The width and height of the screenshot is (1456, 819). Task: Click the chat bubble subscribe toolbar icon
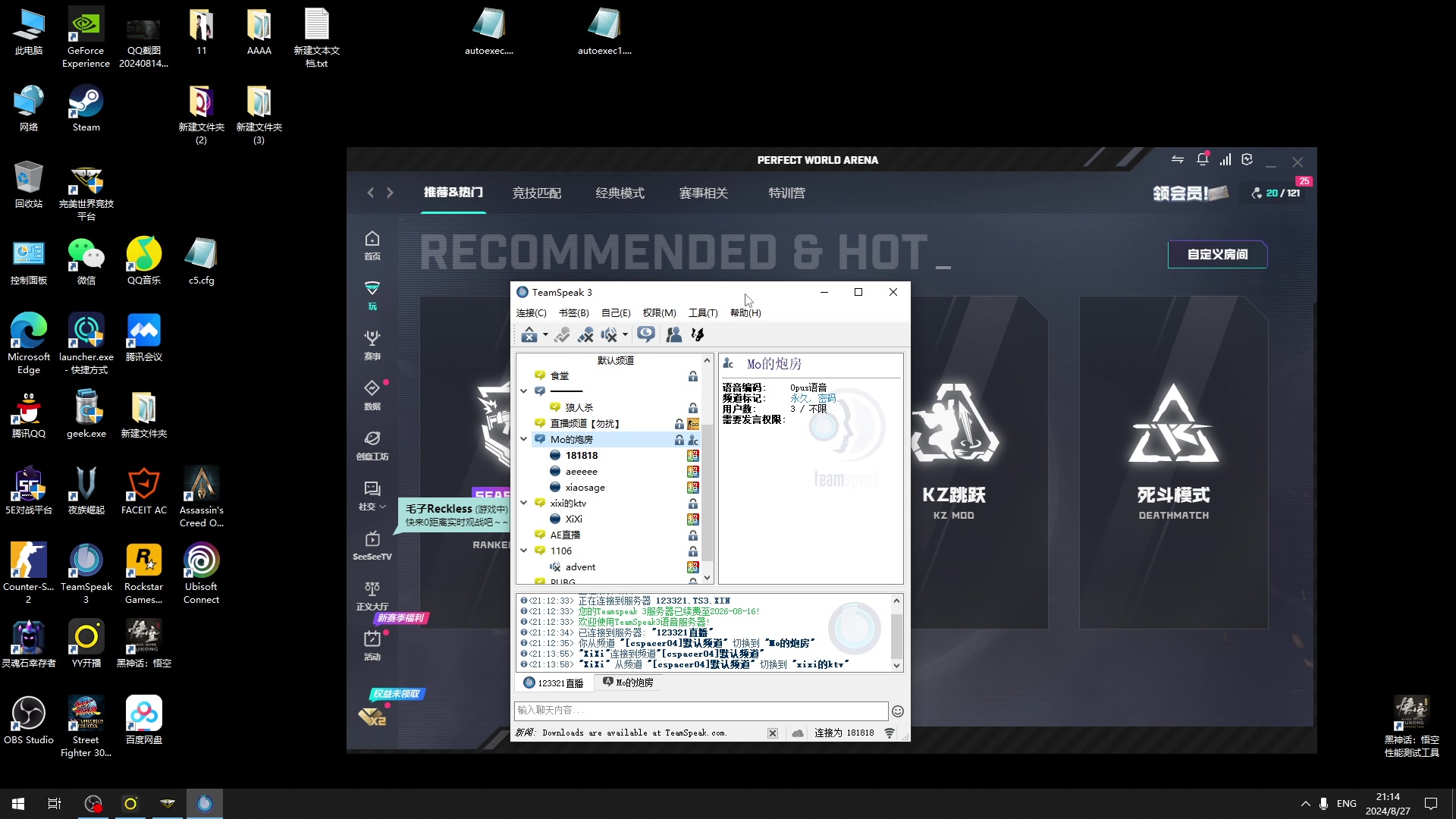click(646, 334)
